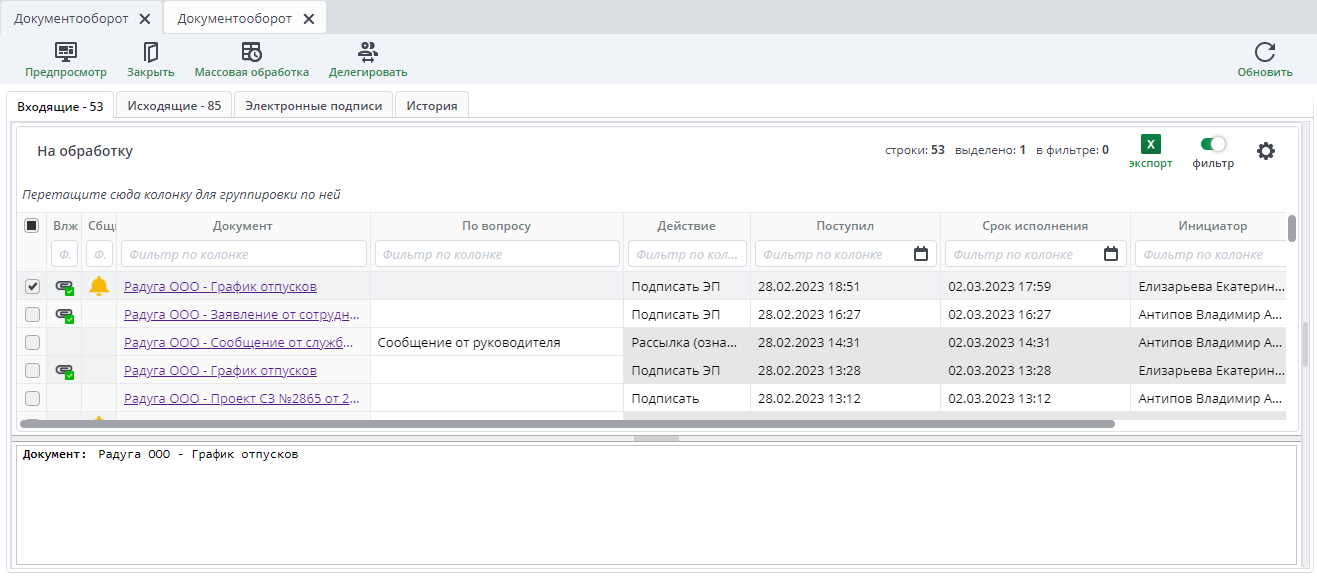Sort by Документ column header
The image size is (1317, 576).
click(243, 226)
